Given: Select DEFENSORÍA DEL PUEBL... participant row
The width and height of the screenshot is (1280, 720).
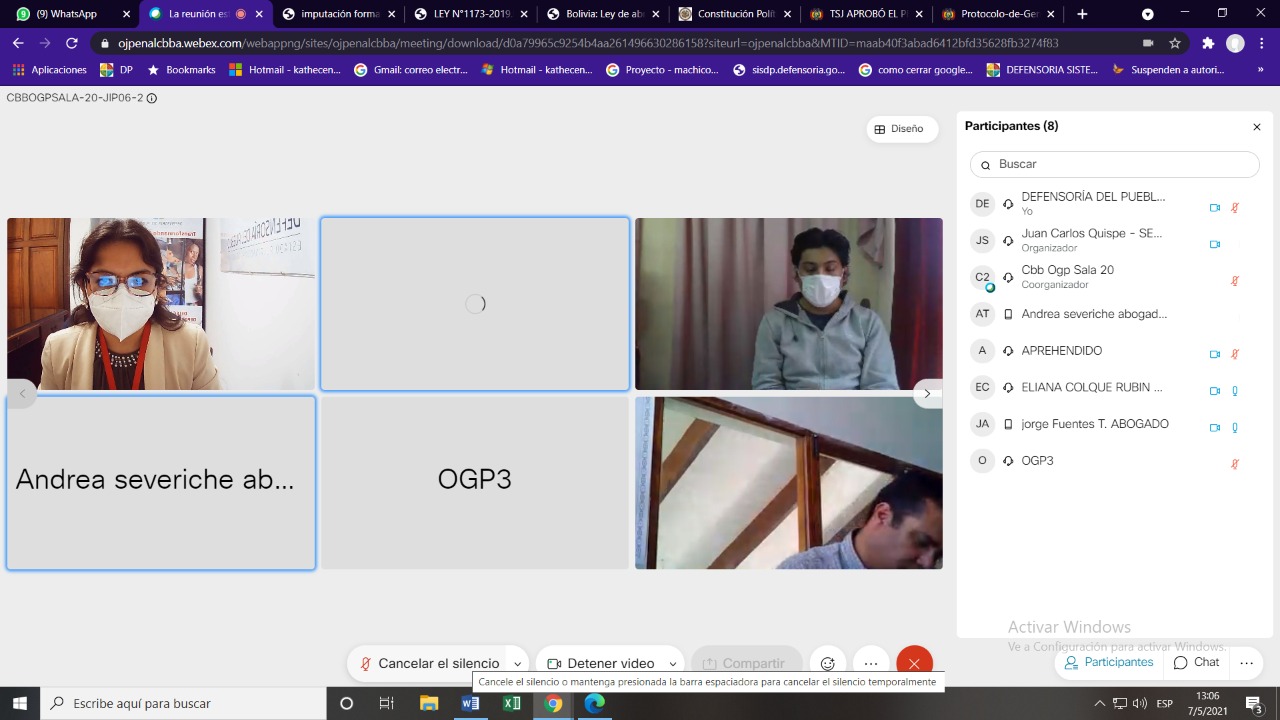Looking at the screenshot, I should [1114, 204].
